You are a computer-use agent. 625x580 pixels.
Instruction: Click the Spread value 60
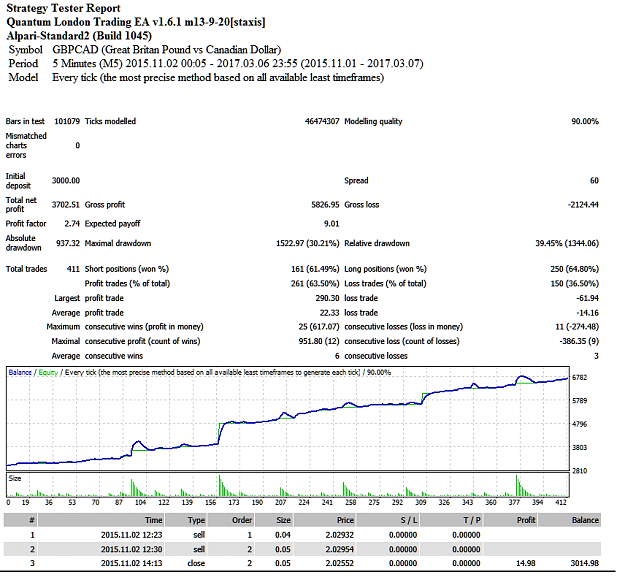(594, 181)
